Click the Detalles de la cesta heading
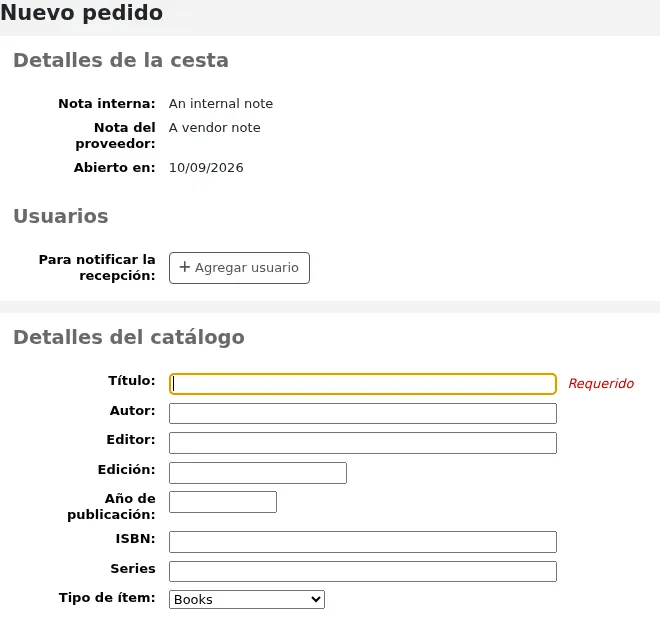 tap(121, 60)
